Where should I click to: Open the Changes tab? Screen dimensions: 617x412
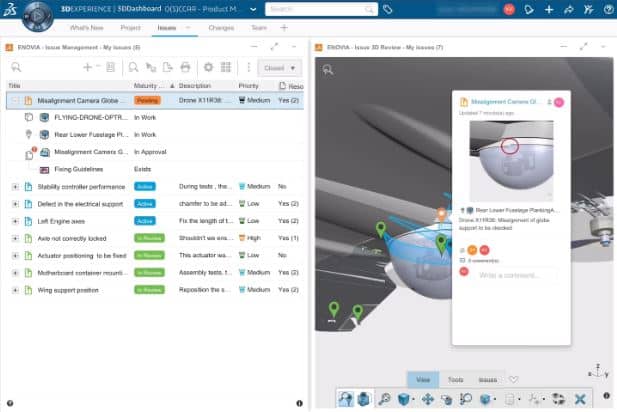[221, 28]
